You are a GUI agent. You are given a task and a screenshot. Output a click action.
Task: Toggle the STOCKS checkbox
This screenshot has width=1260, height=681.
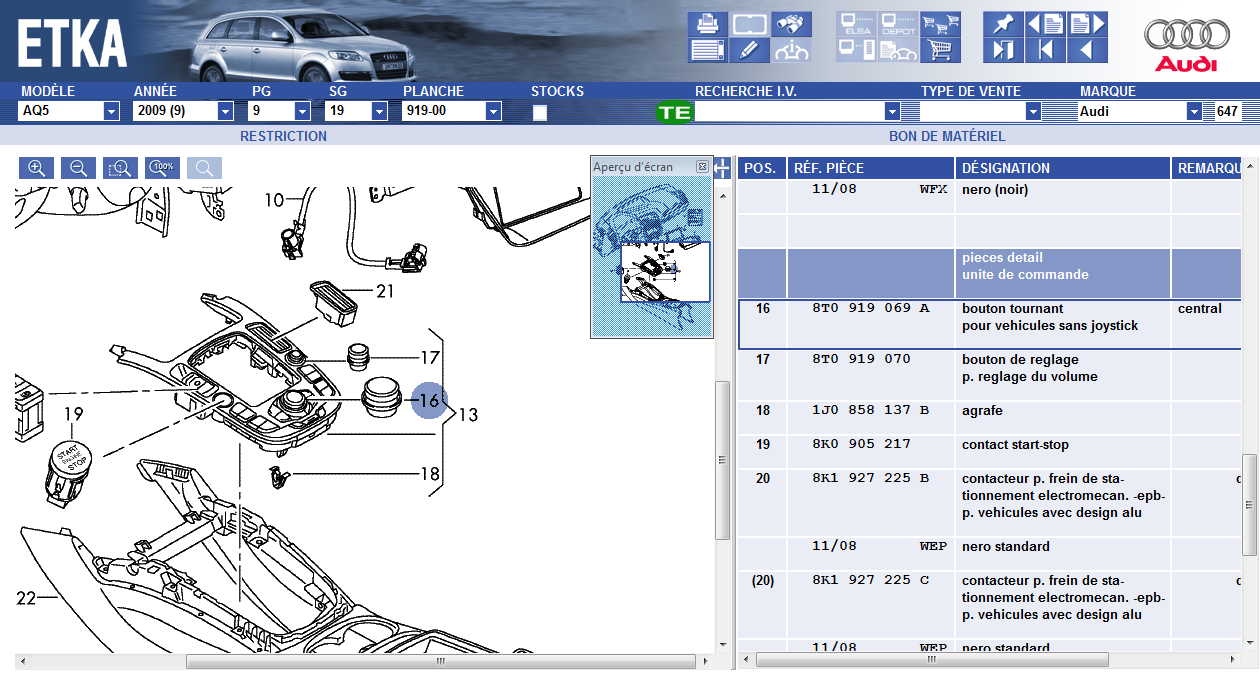click(x=540, y=112)
